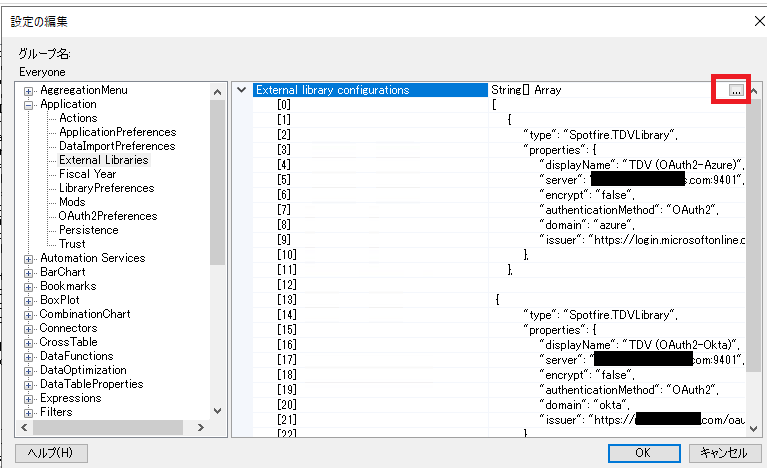Select External library configurations property row

click(370, 90)
